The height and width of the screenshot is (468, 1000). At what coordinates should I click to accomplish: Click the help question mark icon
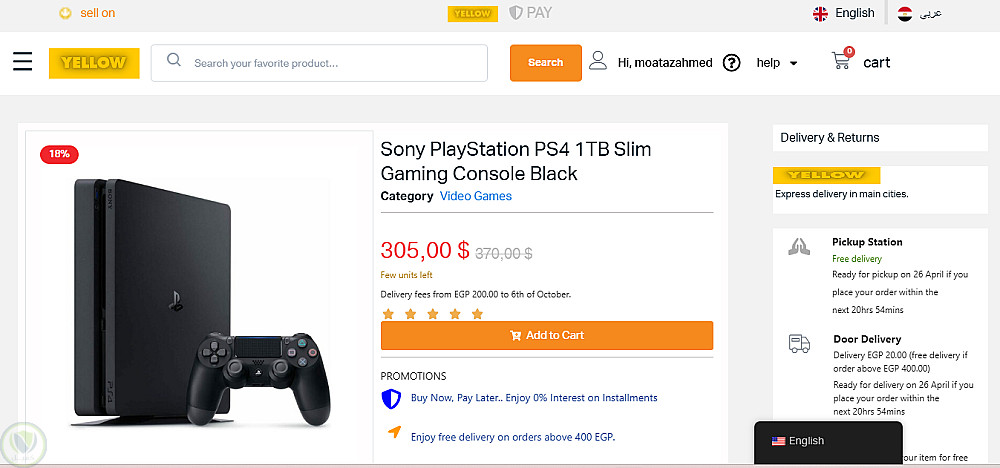pos(732,63)
